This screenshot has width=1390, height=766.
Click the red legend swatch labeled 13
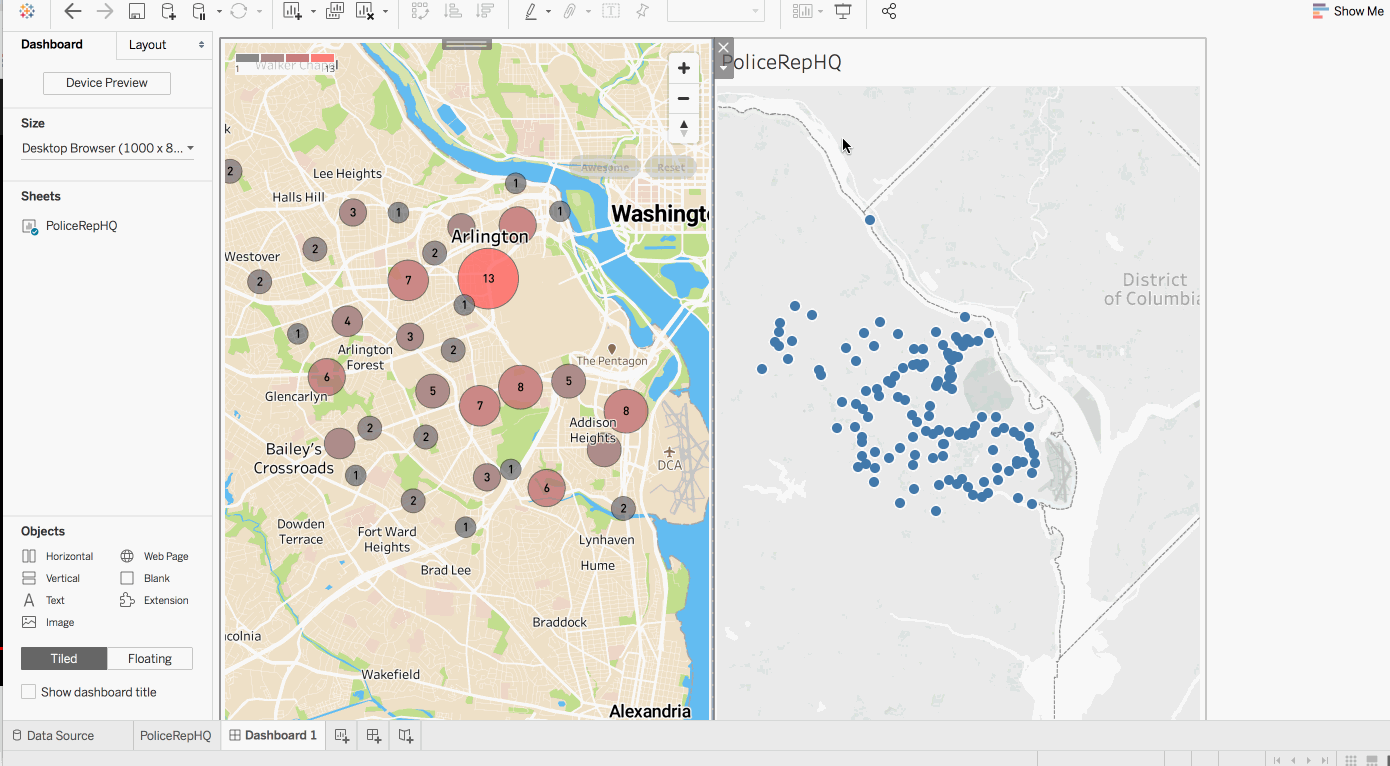pos(322,59)
